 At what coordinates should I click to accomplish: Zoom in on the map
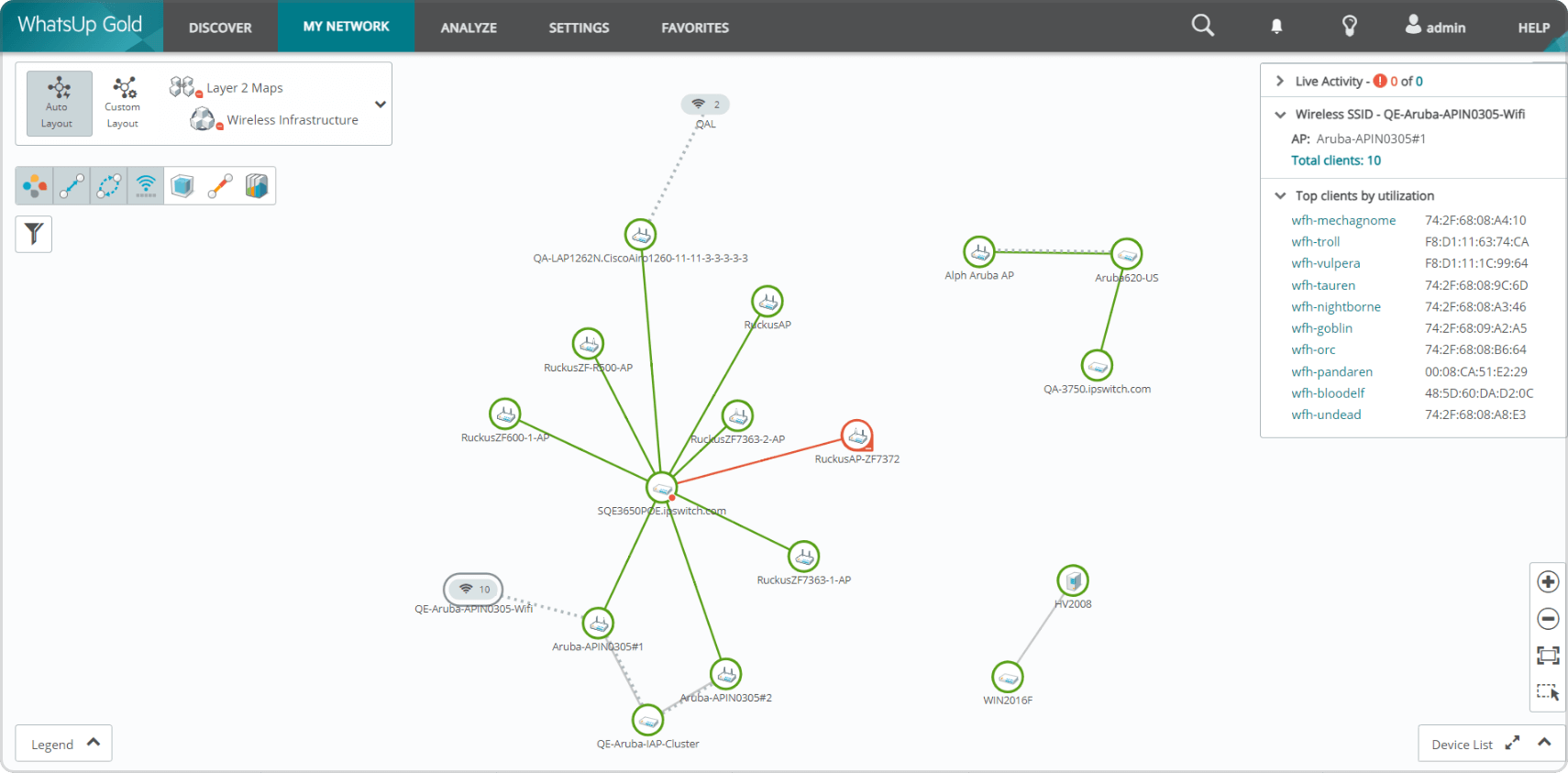[1548, 582]
